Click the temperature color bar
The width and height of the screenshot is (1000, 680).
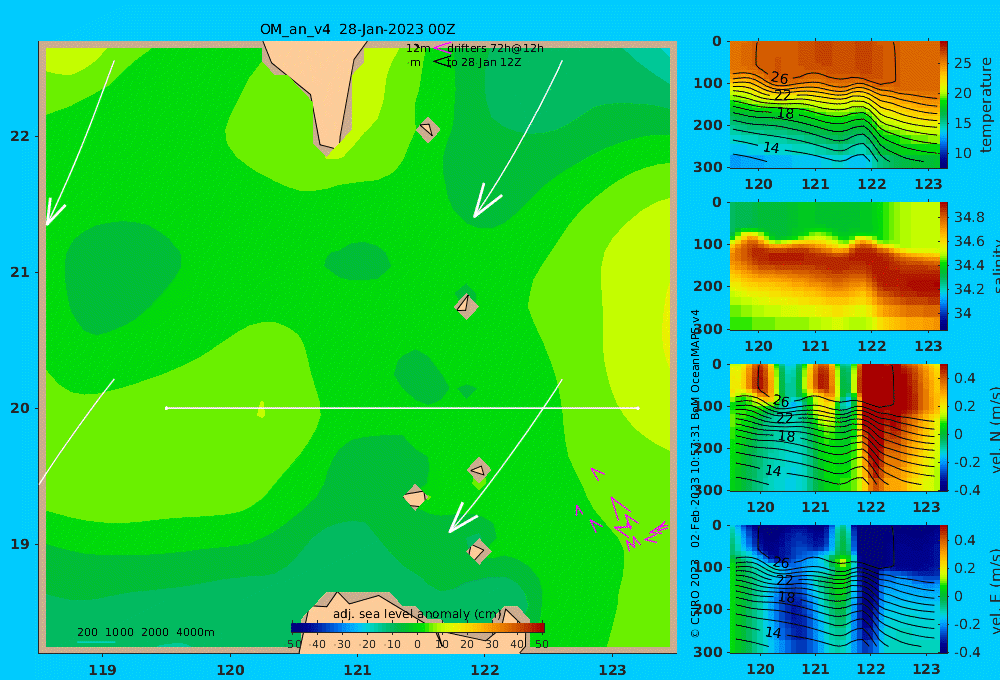click(x=943, y=105)
